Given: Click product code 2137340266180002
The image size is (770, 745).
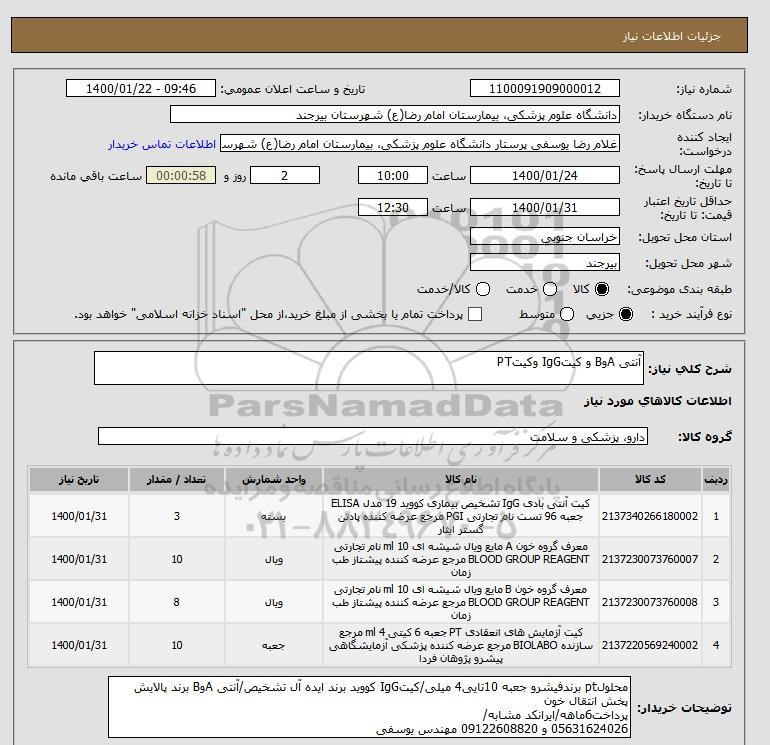Looking at the screenshot, I should coord(650,516).
